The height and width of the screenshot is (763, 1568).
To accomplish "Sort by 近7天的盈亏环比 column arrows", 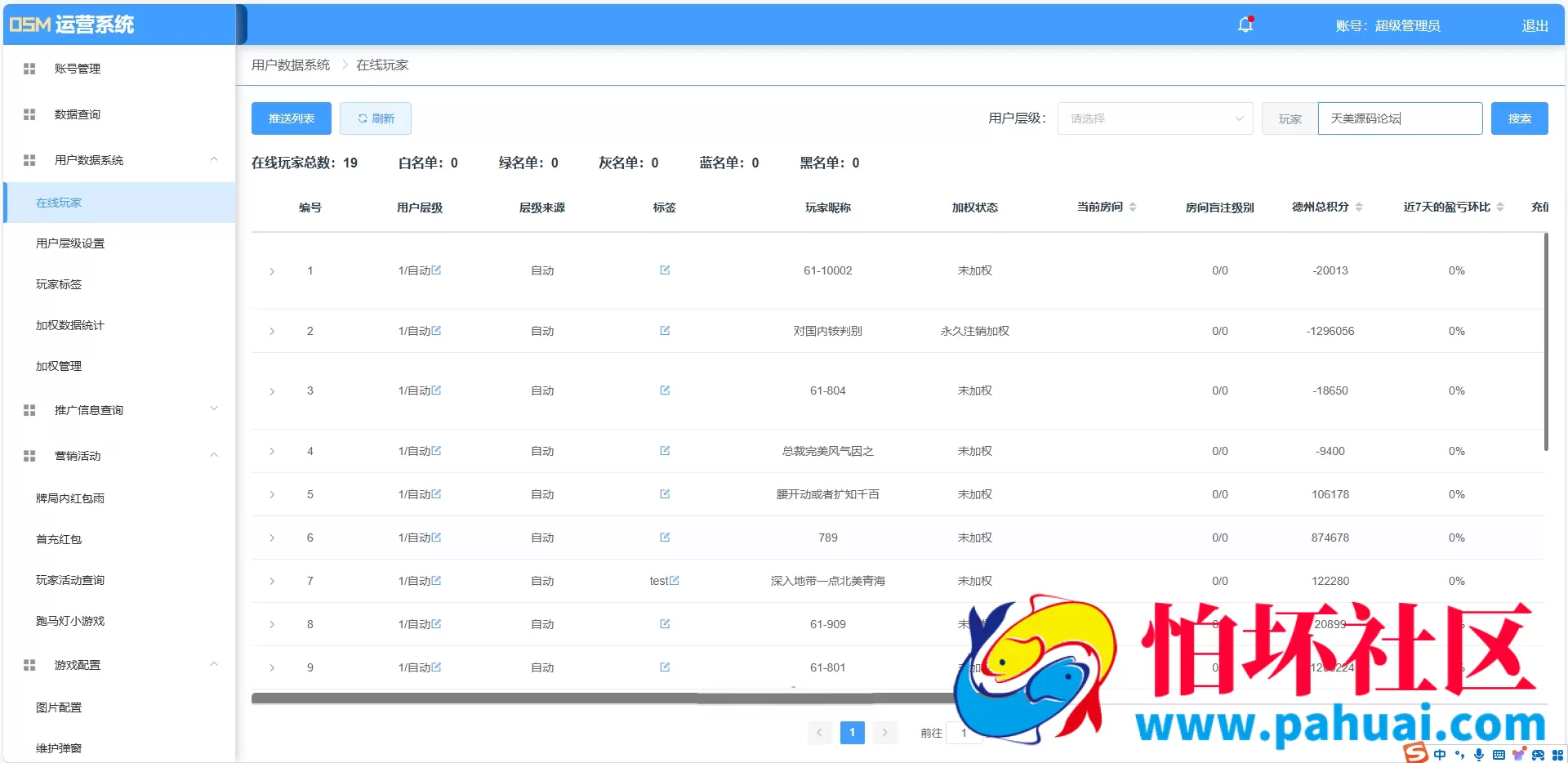I will [1500, 207].
